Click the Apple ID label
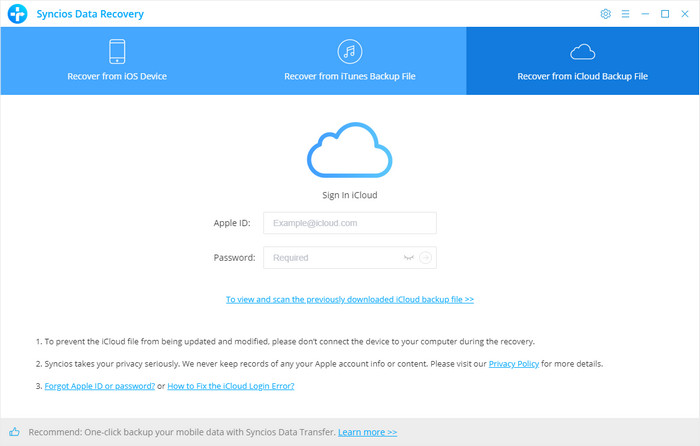The image size is (700, 446). (x=232, y=223)
